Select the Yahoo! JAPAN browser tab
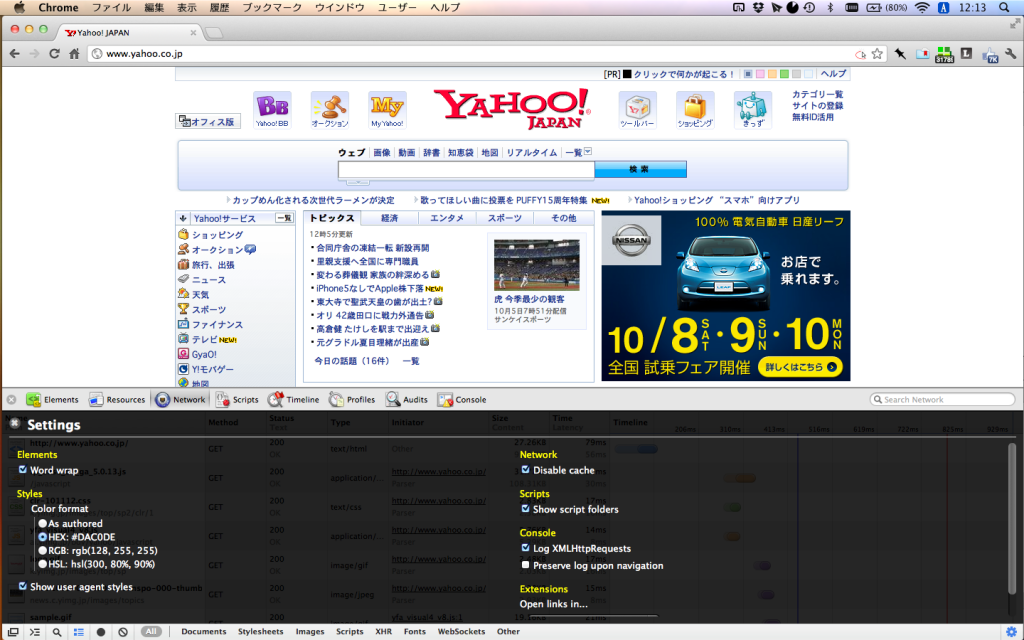Screen dimensions: 1024x640 pos(129,33)
